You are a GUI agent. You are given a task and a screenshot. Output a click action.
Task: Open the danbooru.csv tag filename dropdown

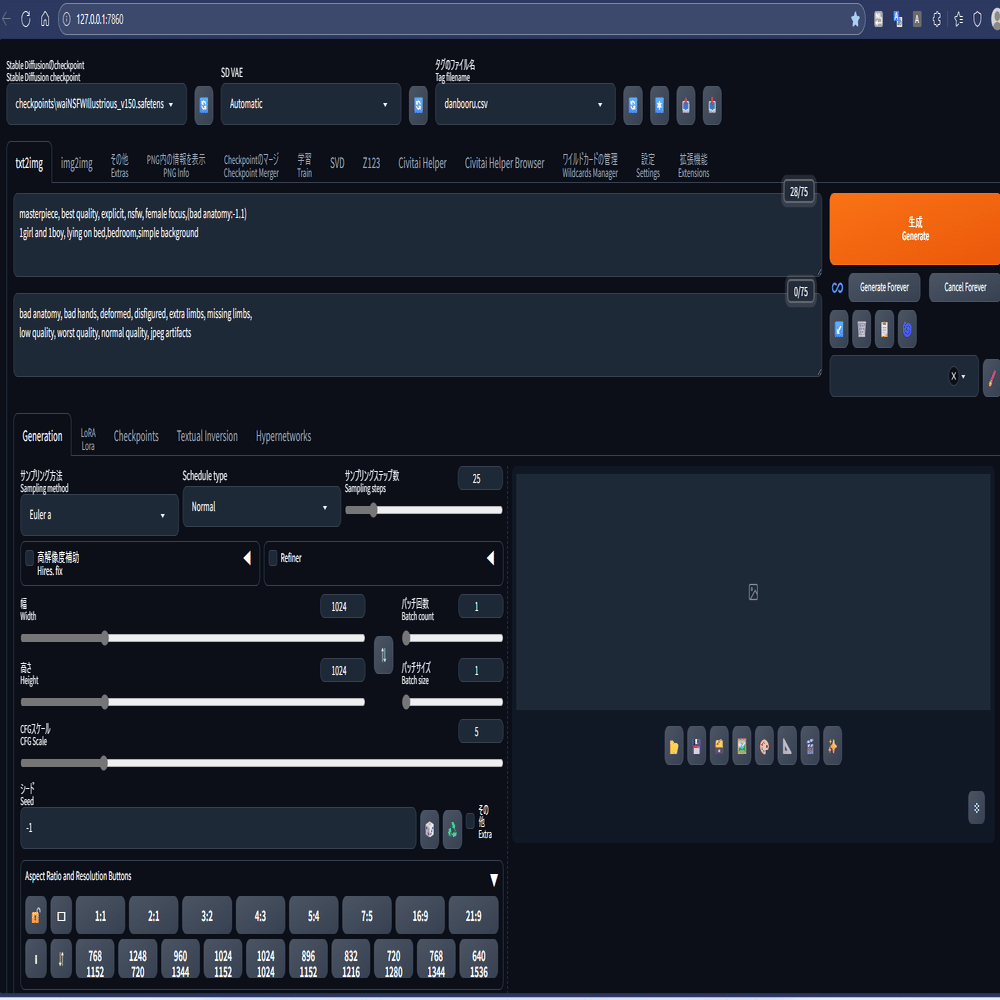[525, 104]
